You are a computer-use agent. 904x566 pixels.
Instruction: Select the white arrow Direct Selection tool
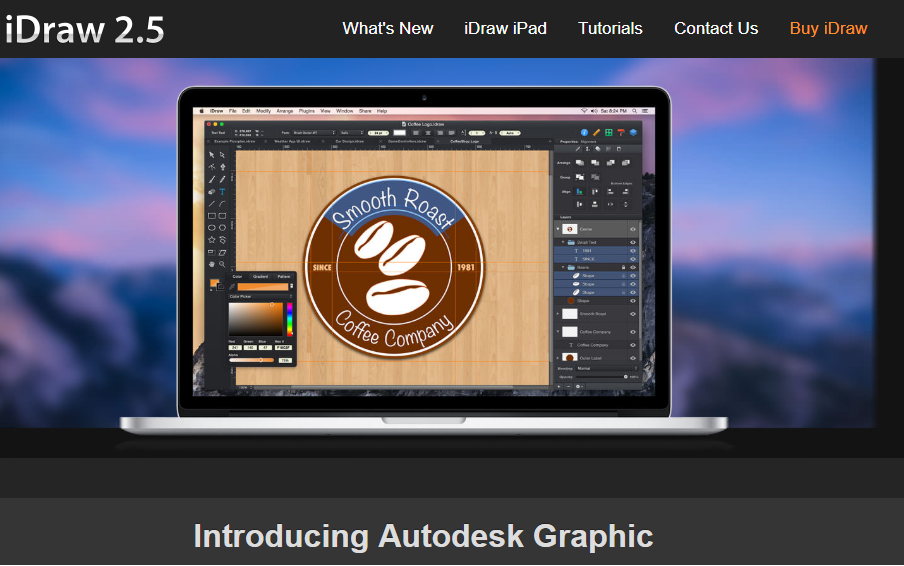click(223, 155)
